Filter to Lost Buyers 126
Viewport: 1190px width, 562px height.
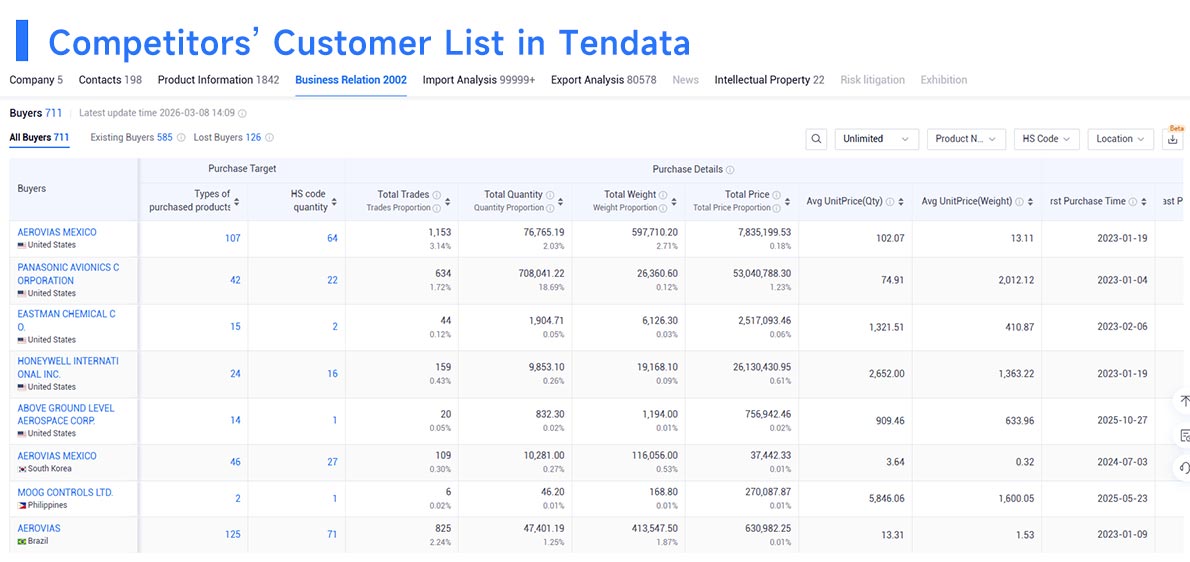click(228, 138)
